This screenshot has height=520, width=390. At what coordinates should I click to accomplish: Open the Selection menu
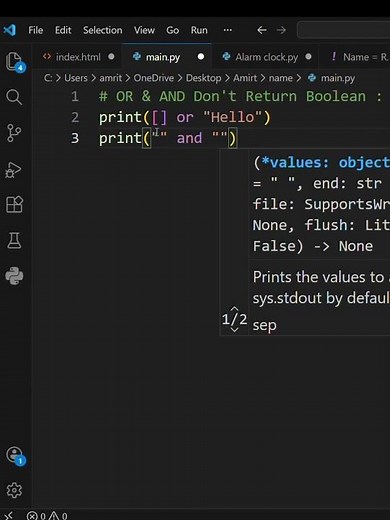pos(103,30)
